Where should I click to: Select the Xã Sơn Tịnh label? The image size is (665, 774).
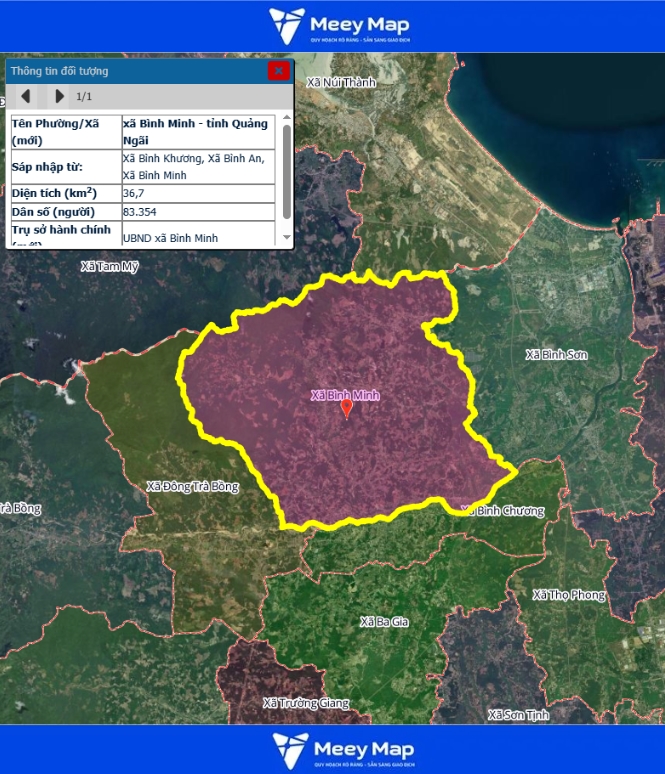pos(519,715)
